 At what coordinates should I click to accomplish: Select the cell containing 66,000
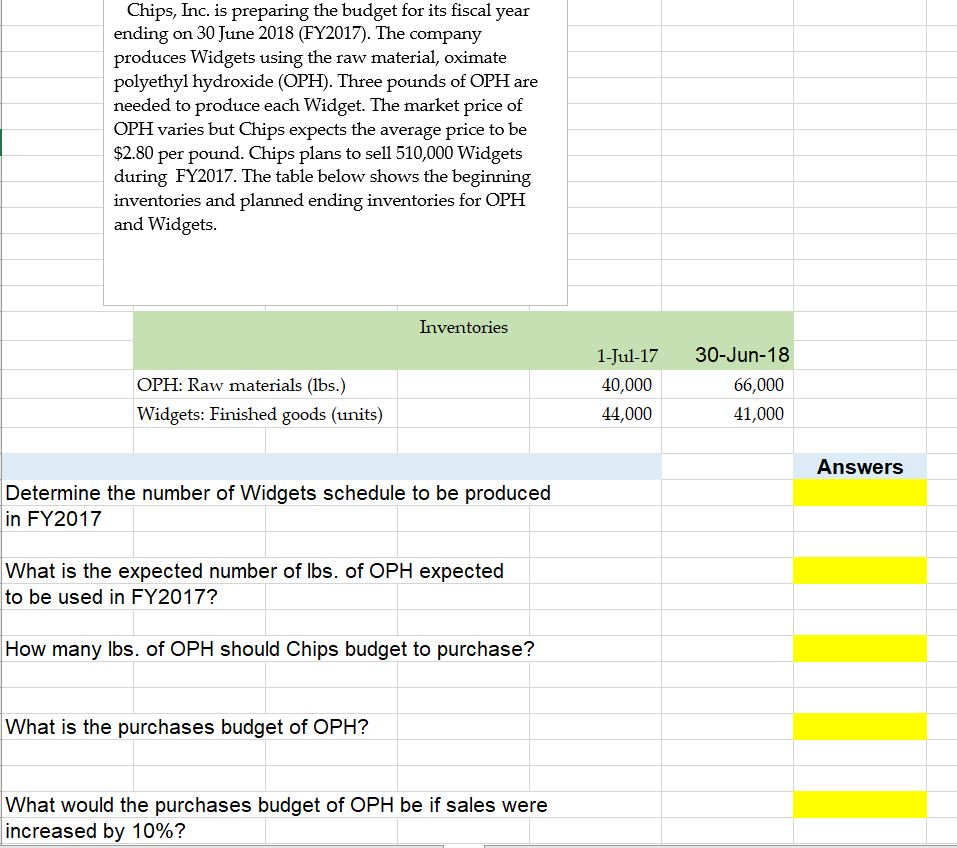(758, 385)
